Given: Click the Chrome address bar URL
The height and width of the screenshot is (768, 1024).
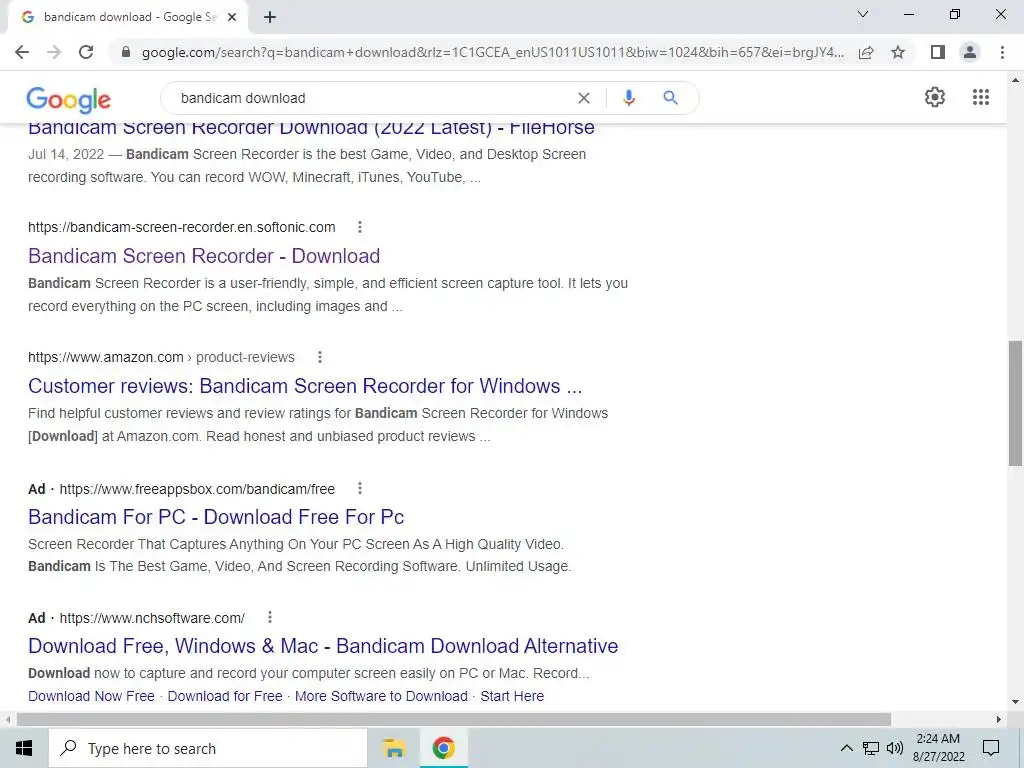Looking at the screenshot, I should (492, 52).
